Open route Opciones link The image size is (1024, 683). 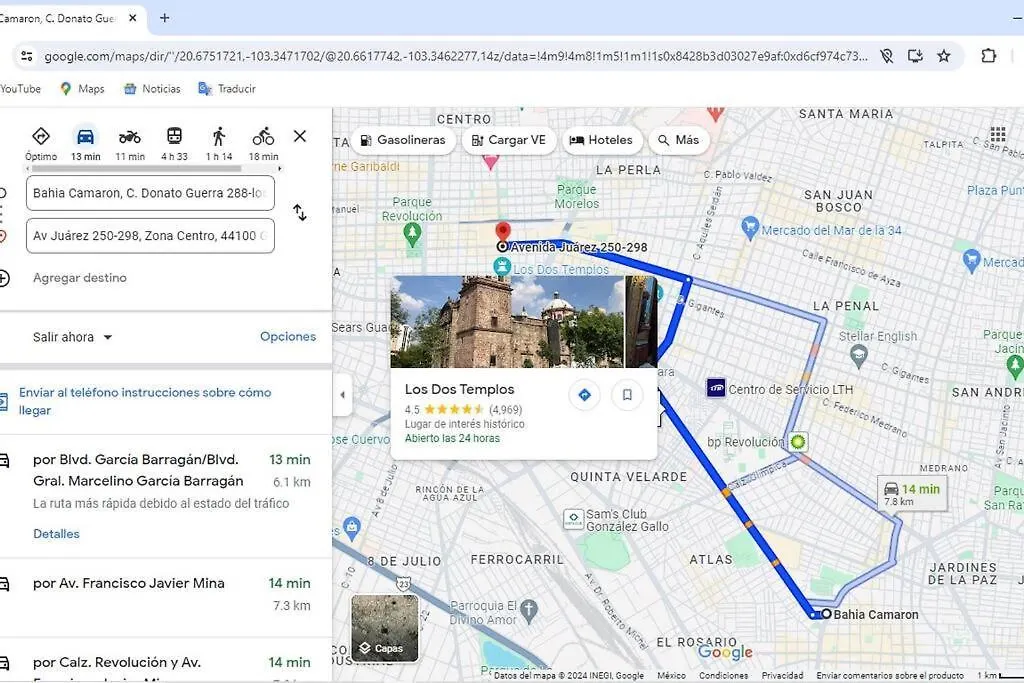288,336
